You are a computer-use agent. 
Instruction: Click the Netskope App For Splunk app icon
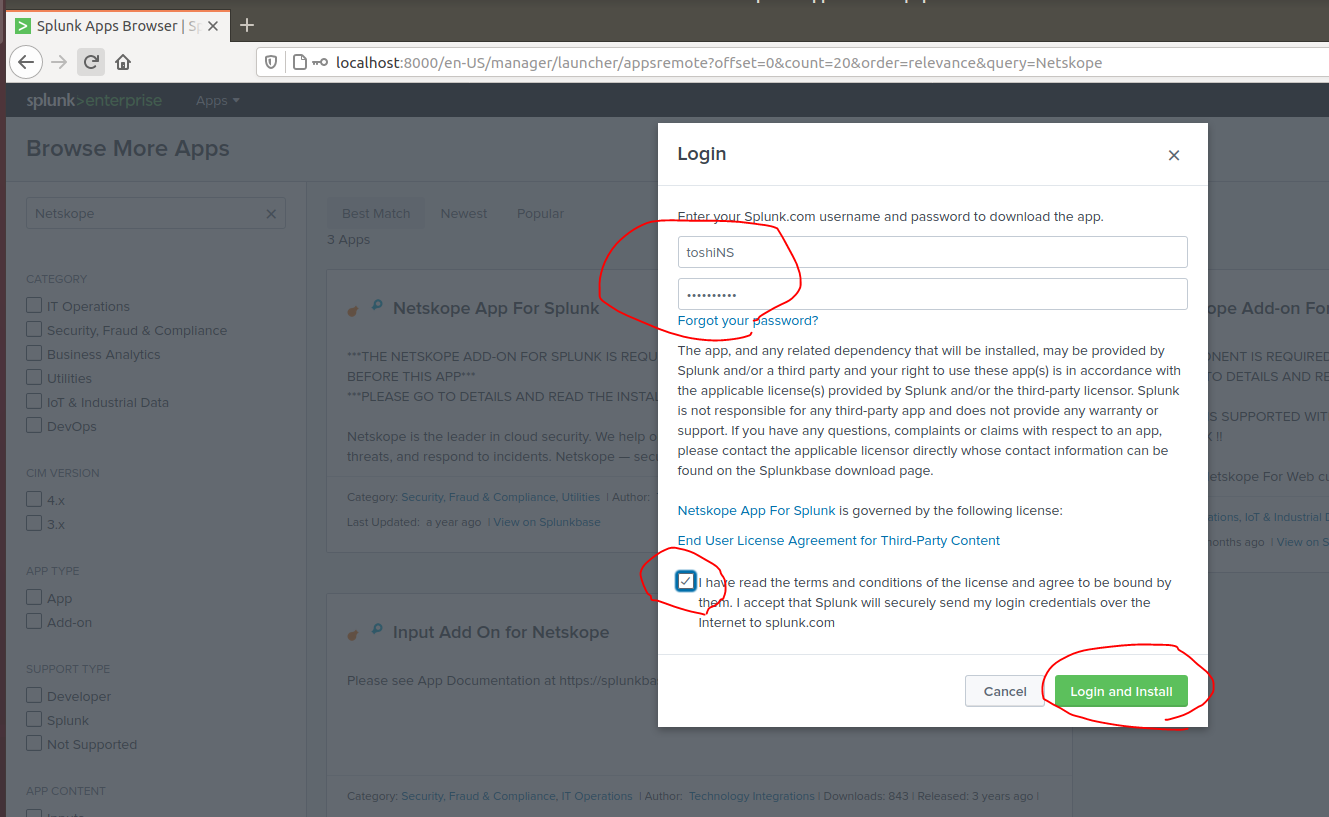365,308
